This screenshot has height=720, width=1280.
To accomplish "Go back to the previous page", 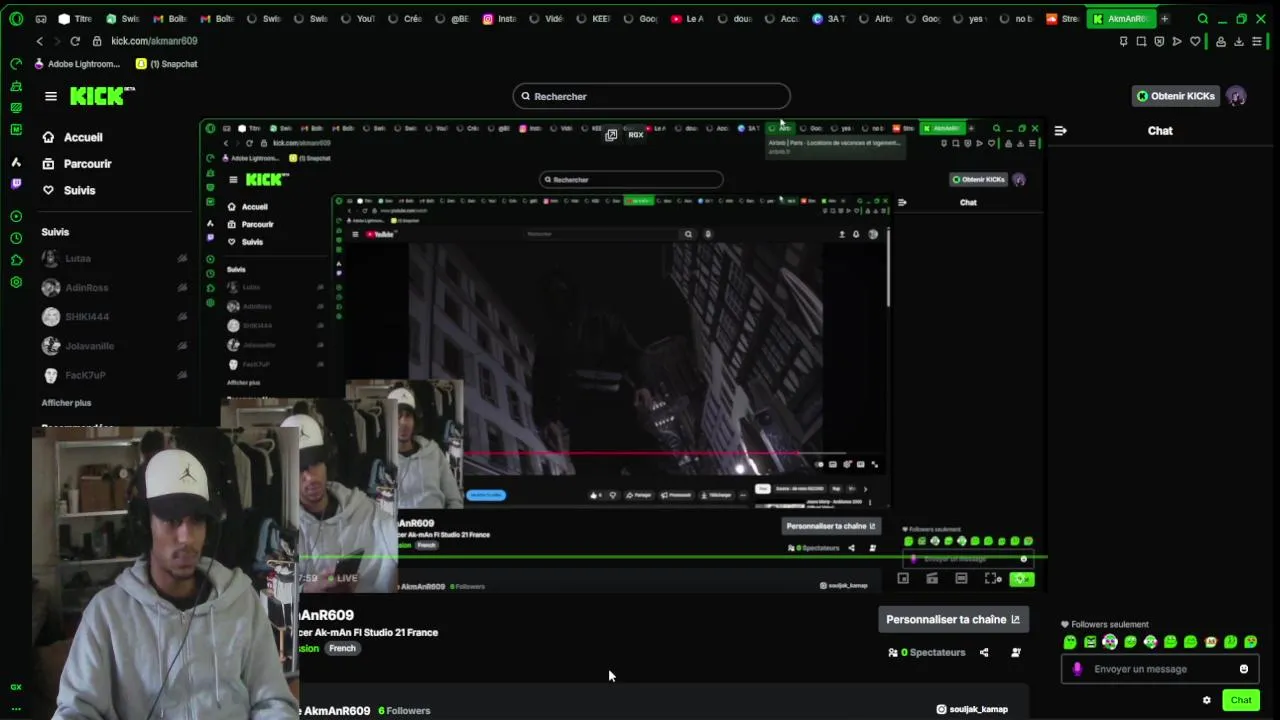I will click(x=40, y=41).
